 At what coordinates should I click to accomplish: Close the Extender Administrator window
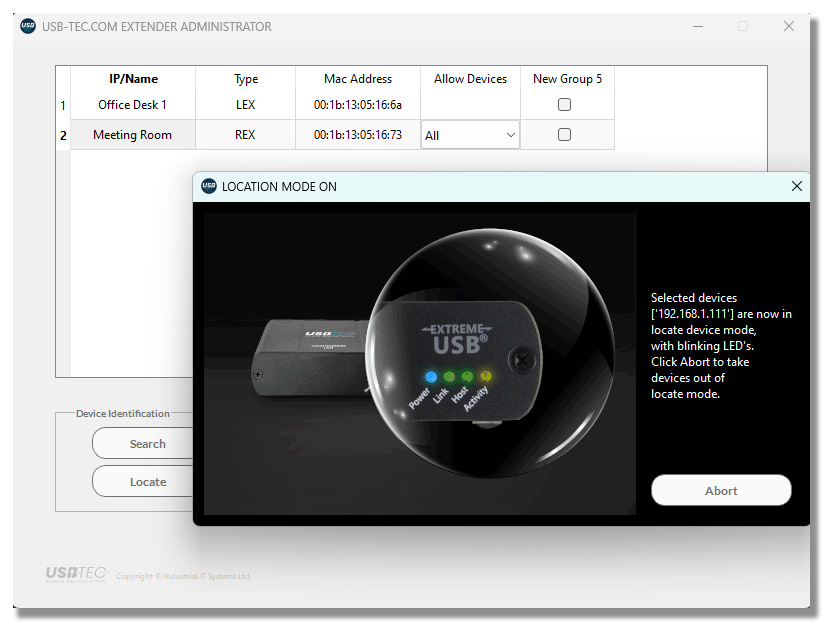(789, 26)
